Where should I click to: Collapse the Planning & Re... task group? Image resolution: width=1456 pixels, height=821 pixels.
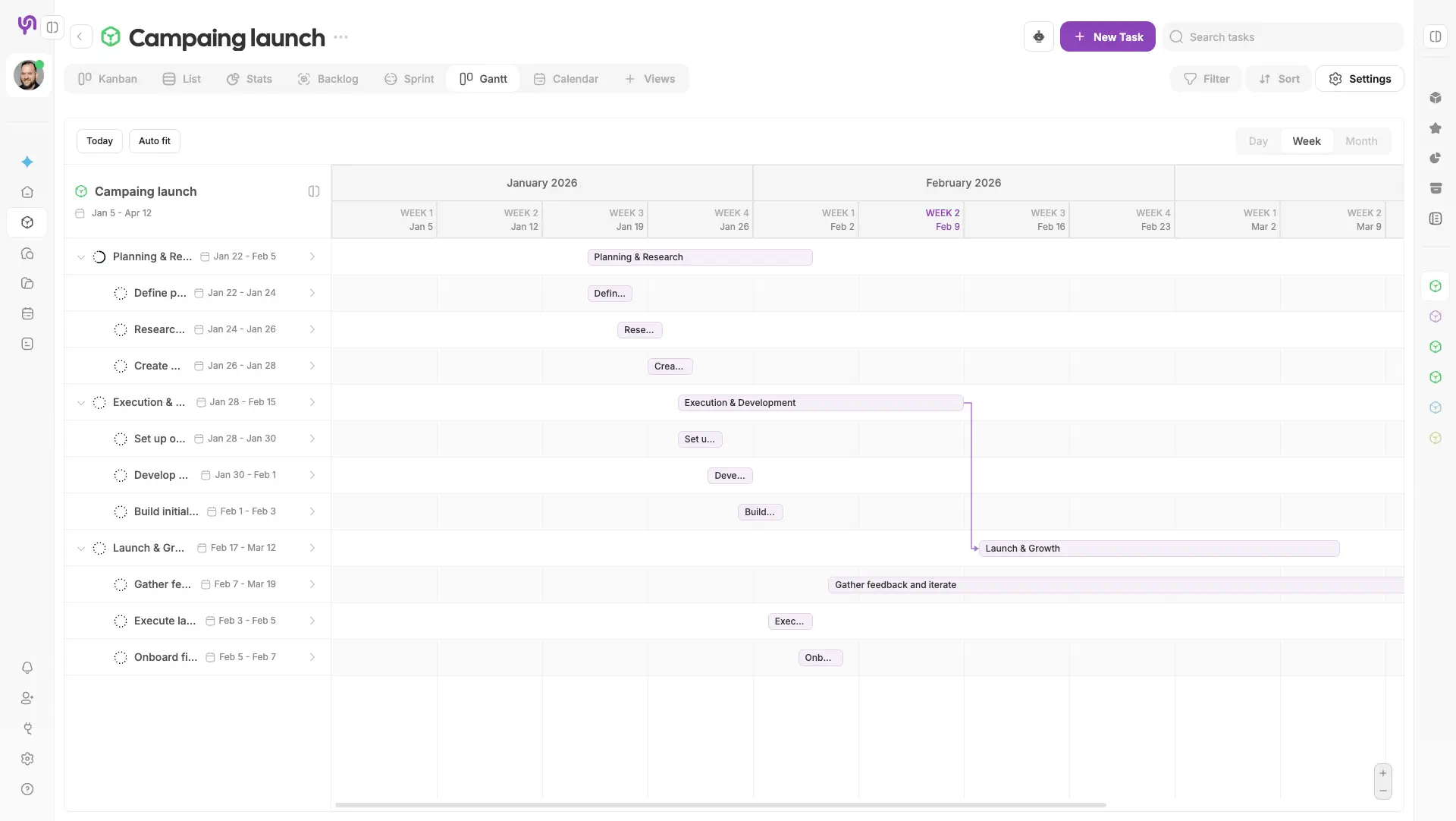tap(81, 257)
